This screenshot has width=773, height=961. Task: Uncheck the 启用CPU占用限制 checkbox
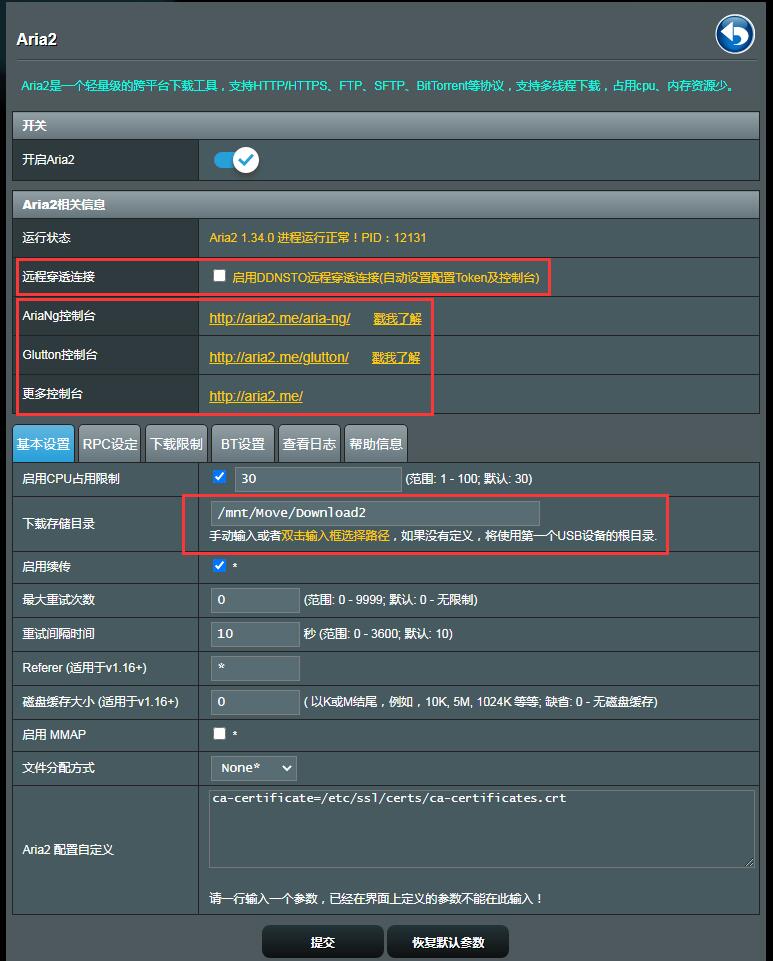click(219, 477)
